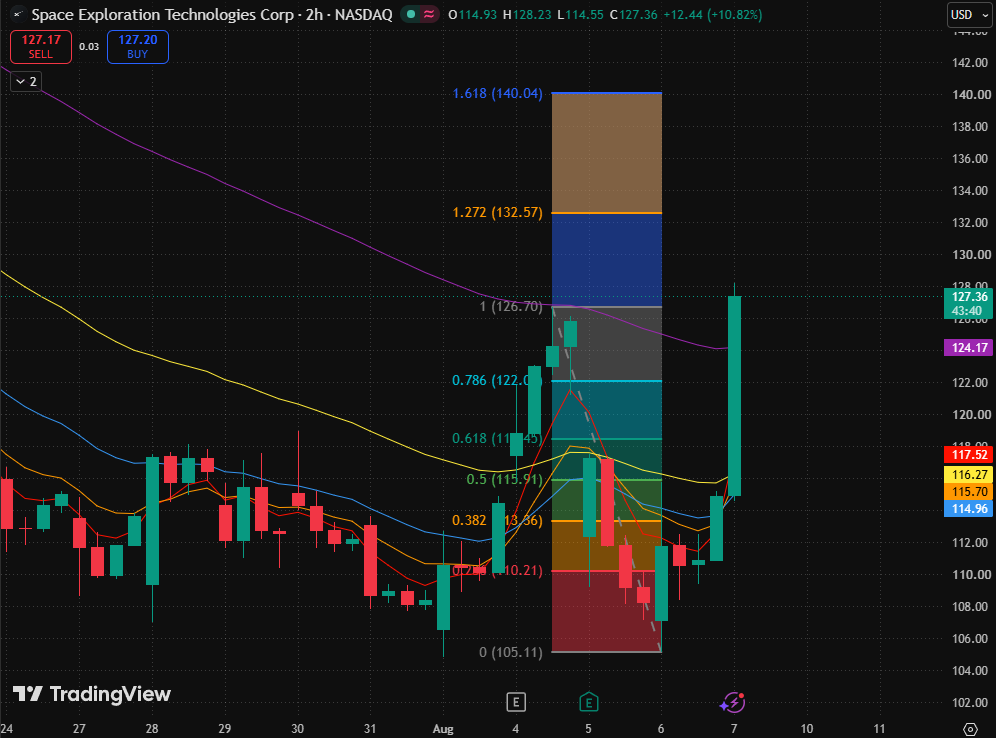The image size is (996, 738).
Task: Open the USD currency dropdown
Action: pos(969,15)
